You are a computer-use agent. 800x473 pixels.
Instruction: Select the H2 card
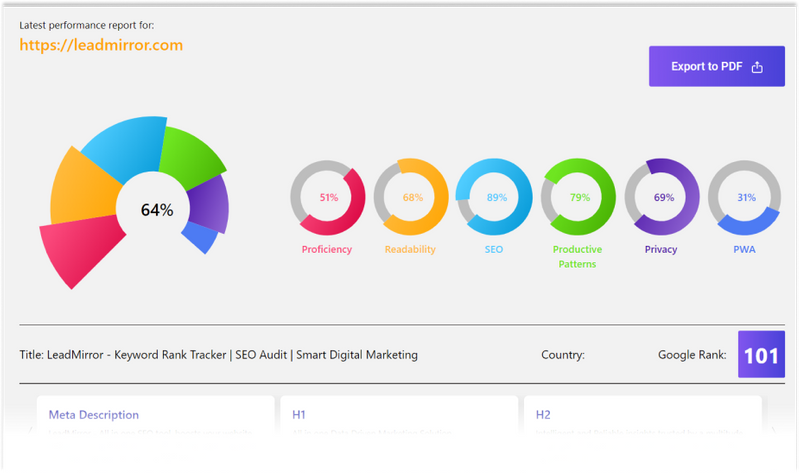(643, 420)
